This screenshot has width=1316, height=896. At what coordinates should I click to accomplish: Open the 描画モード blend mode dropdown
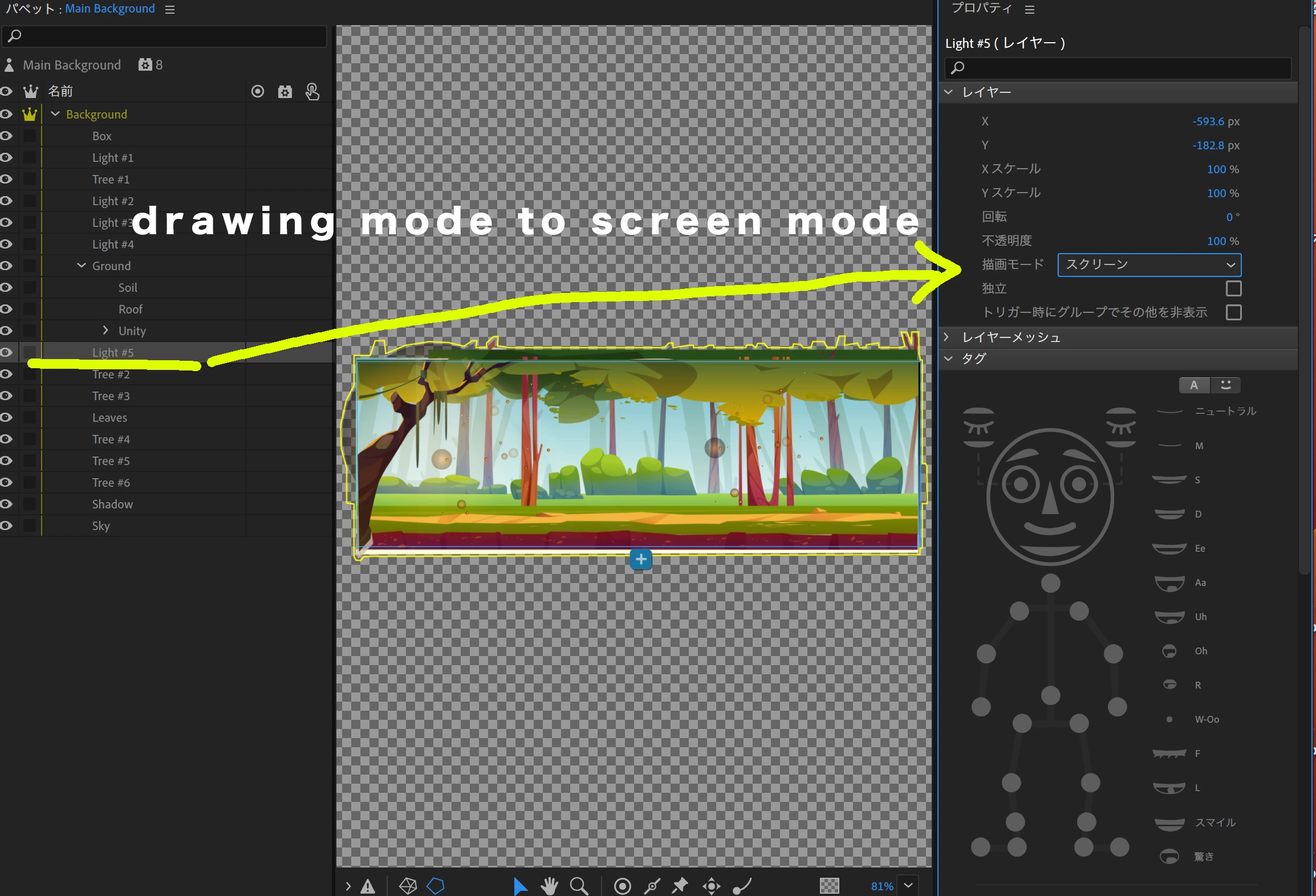click(x=1149, y=264)
